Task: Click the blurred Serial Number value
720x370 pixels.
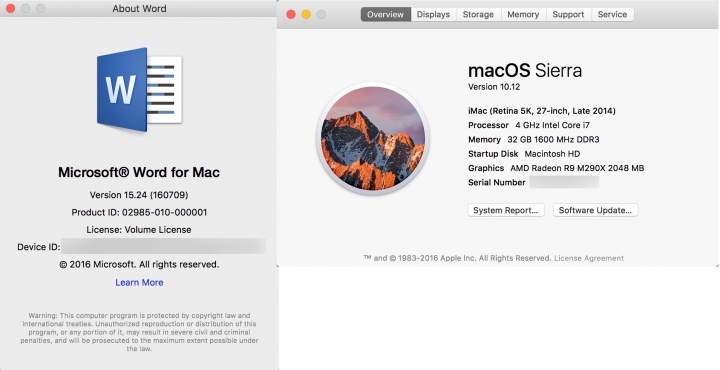Action: tap(564, 182)
